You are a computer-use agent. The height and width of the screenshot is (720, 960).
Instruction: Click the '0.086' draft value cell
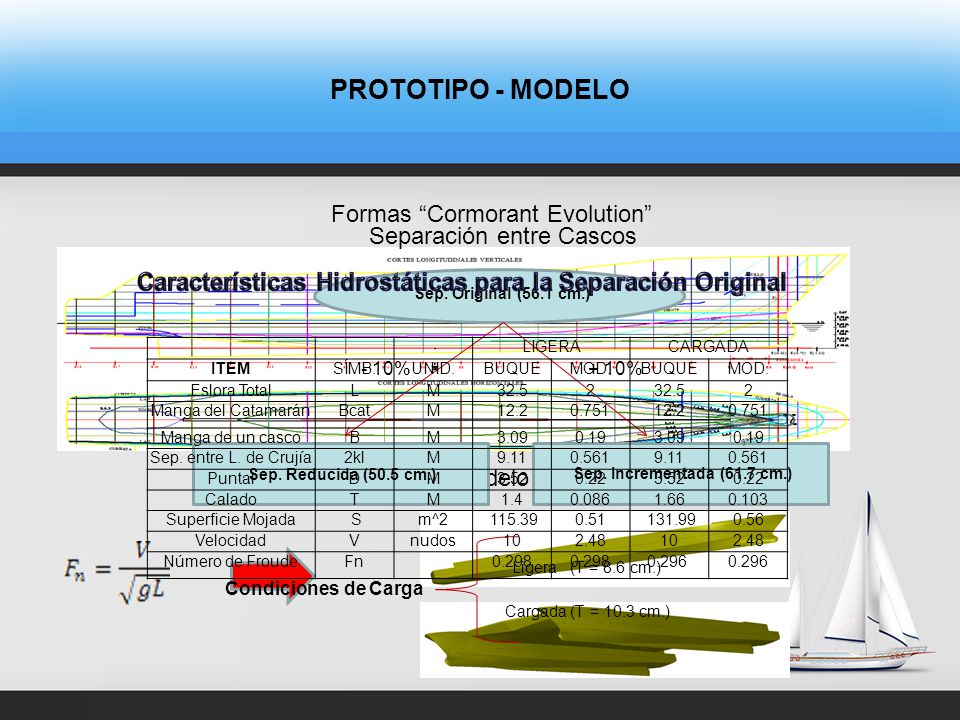(x=590, y=499)
